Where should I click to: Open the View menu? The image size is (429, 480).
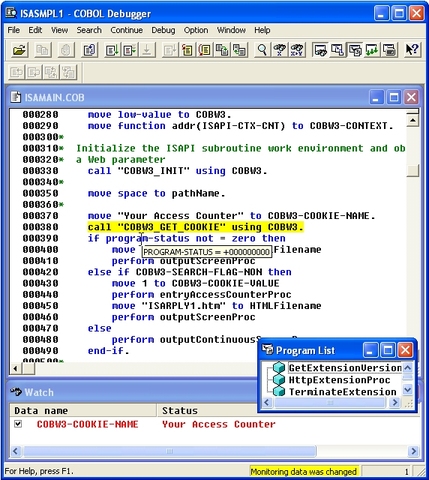59,30
